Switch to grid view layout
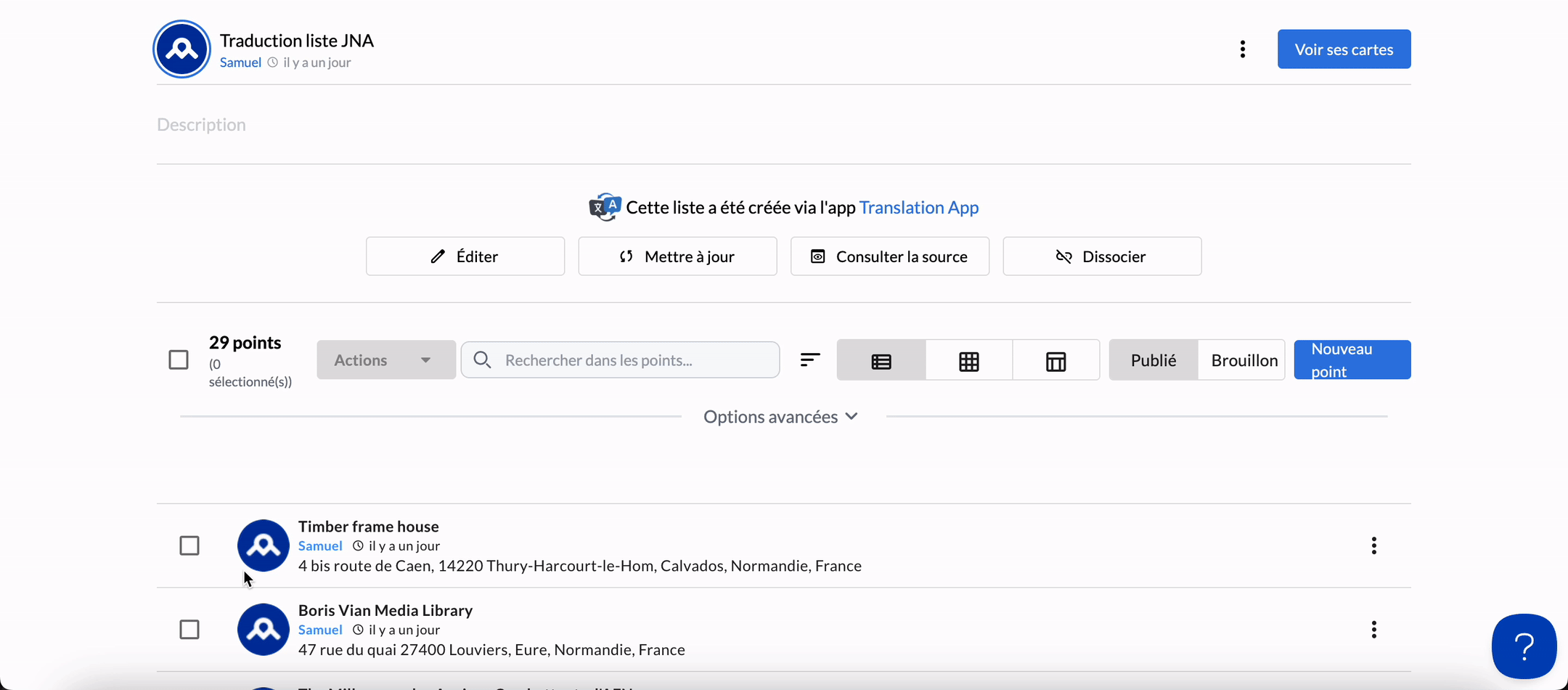 click(969, 360)
